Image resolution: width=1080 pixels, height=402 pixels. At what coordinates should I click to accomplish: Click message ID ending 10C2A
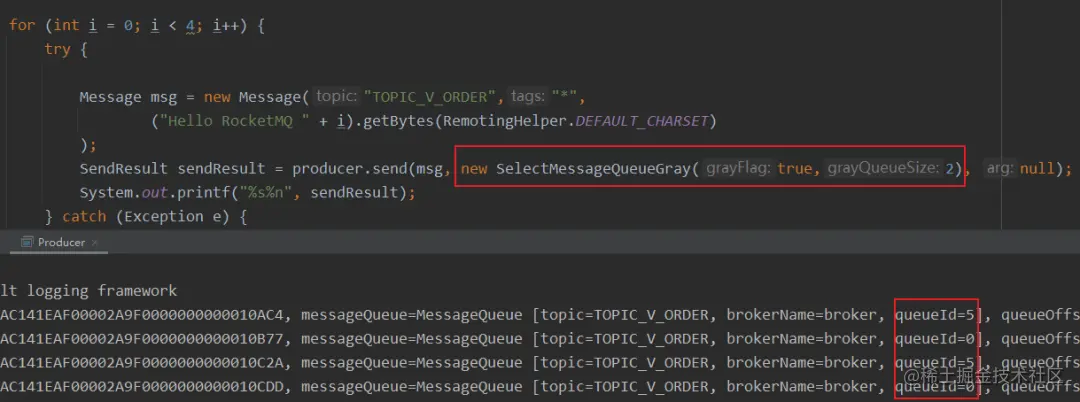(142, 363)
